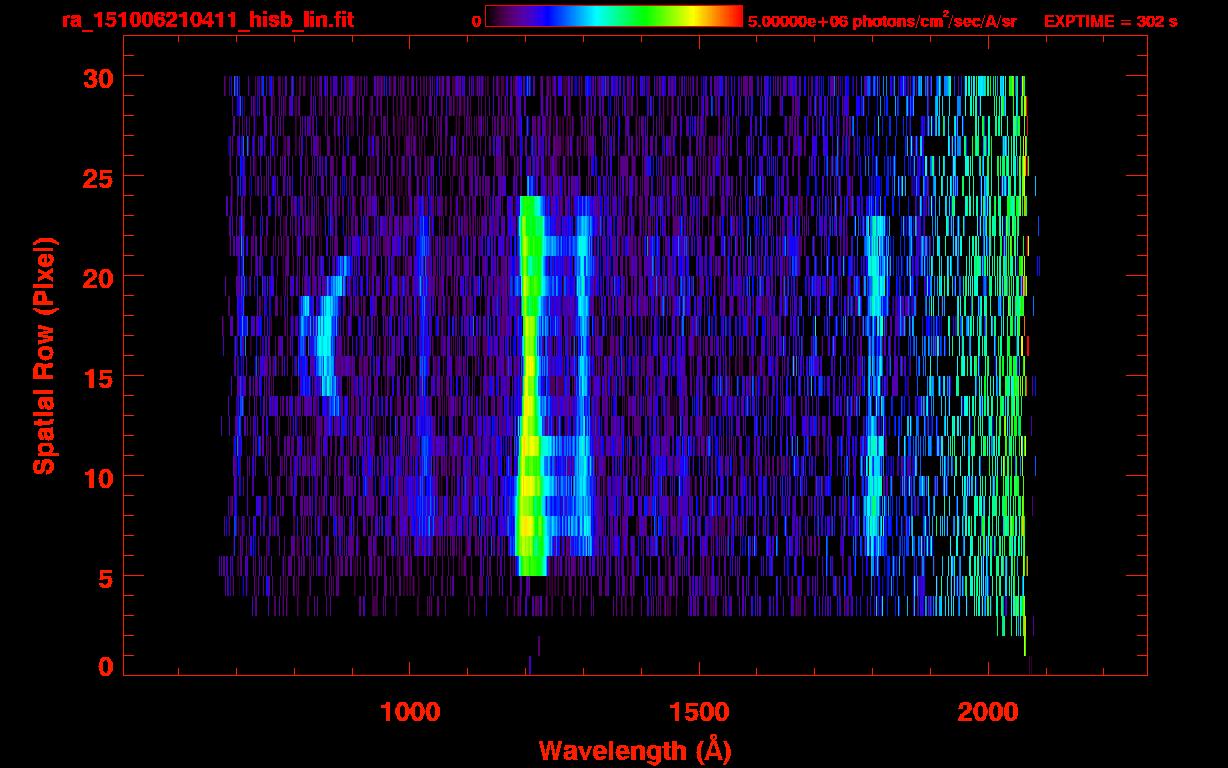Click the red end of the color bar
Viewport: 1228px width, 768px height.
coord(735,17)
